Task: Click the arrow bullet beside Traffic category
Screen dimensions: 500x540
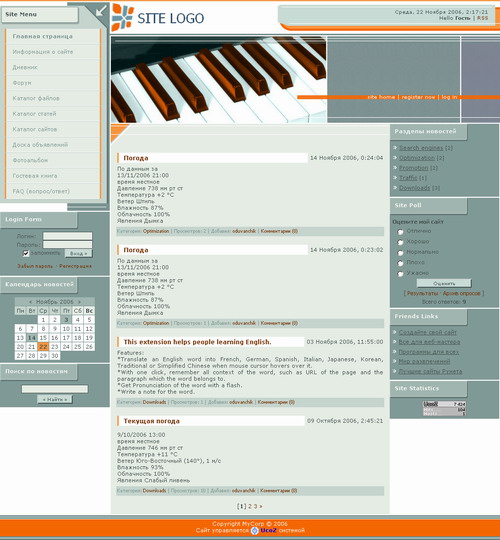Action: 395,178
